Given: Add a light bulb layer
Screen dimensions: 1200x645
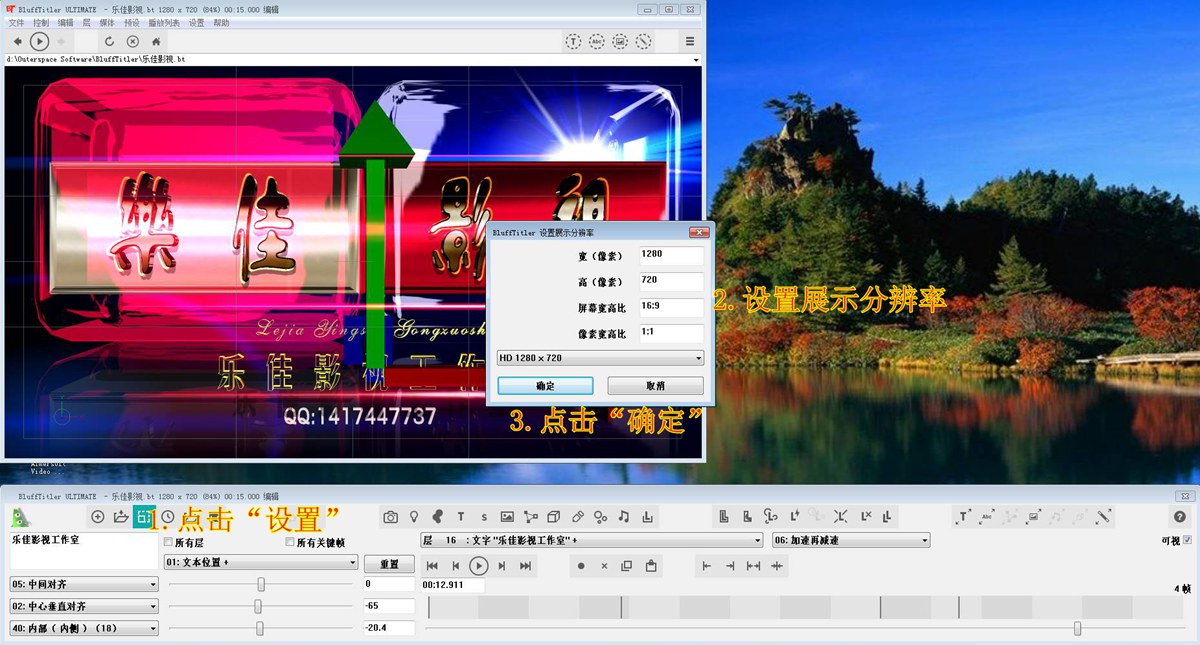Looking at the screenshot, I should coord(414,516).
